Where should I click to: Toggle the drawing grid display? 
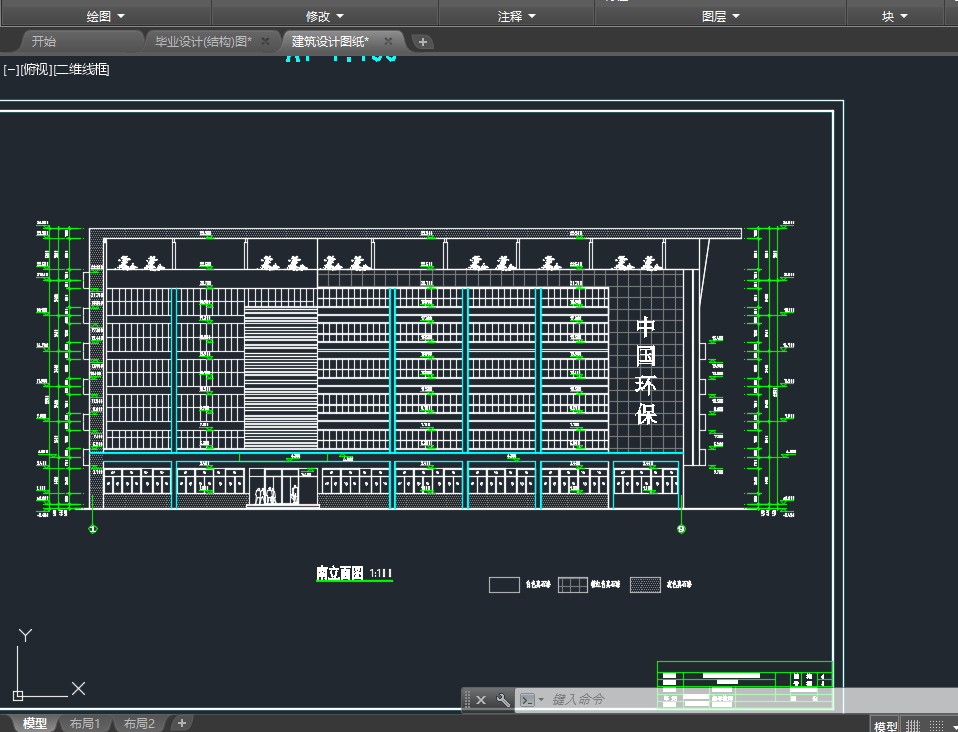pos(913,726)
